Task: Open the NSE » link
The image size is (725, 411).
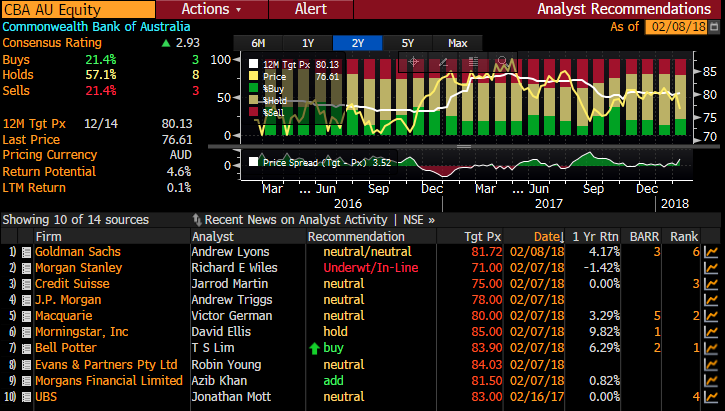Action: 419,220
